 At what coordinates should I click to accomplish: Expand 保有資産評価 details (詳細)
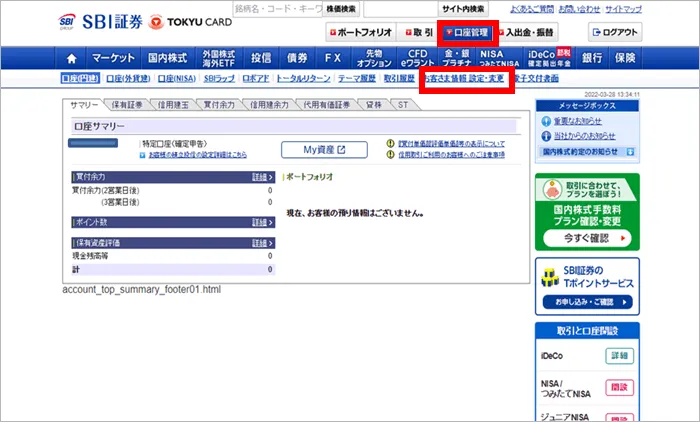pos(262,243)
